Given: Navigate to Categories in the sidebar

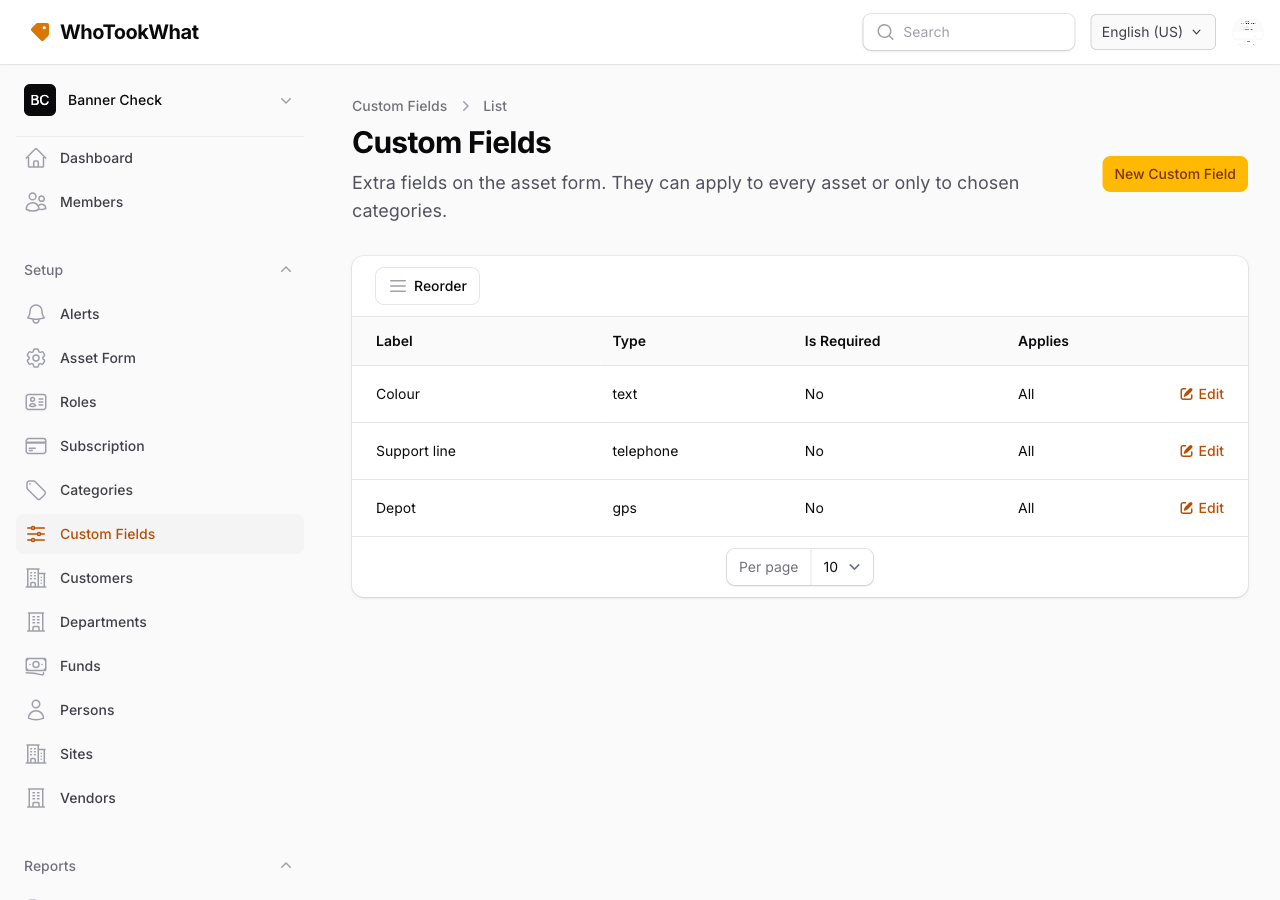Looking at the screenshot, I should click(x=160, y=490).
